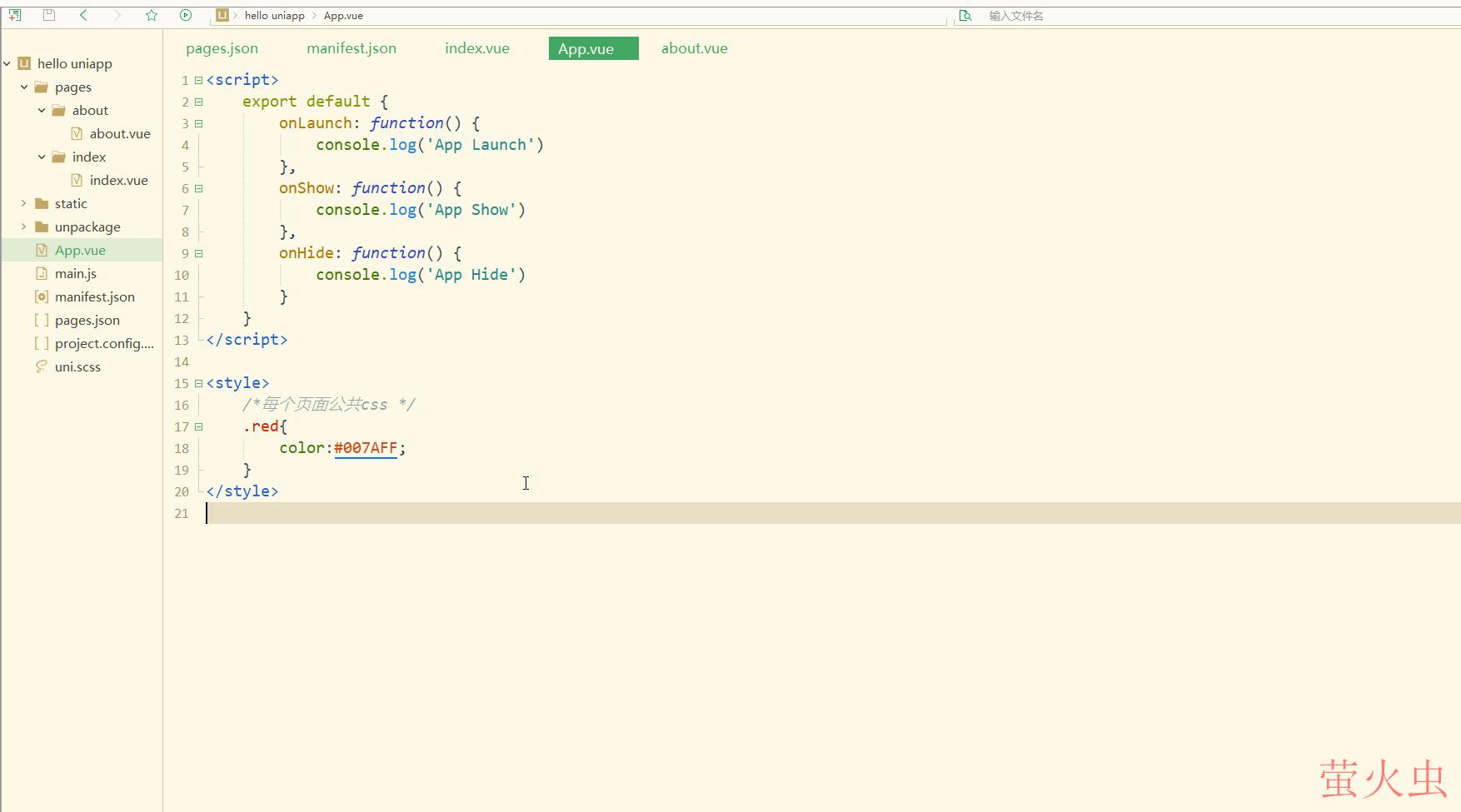The width and height of the screenshot is (1461, 812).
Task: Expand the unpackage folder chevron
Action: point(24,227)
